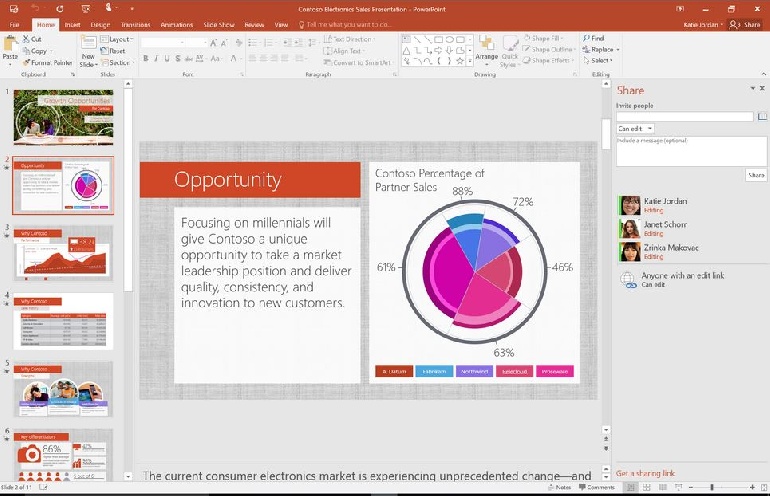770x496 pixels.
Task: Toggle the bullets list button
Action: tap(253, 43)
